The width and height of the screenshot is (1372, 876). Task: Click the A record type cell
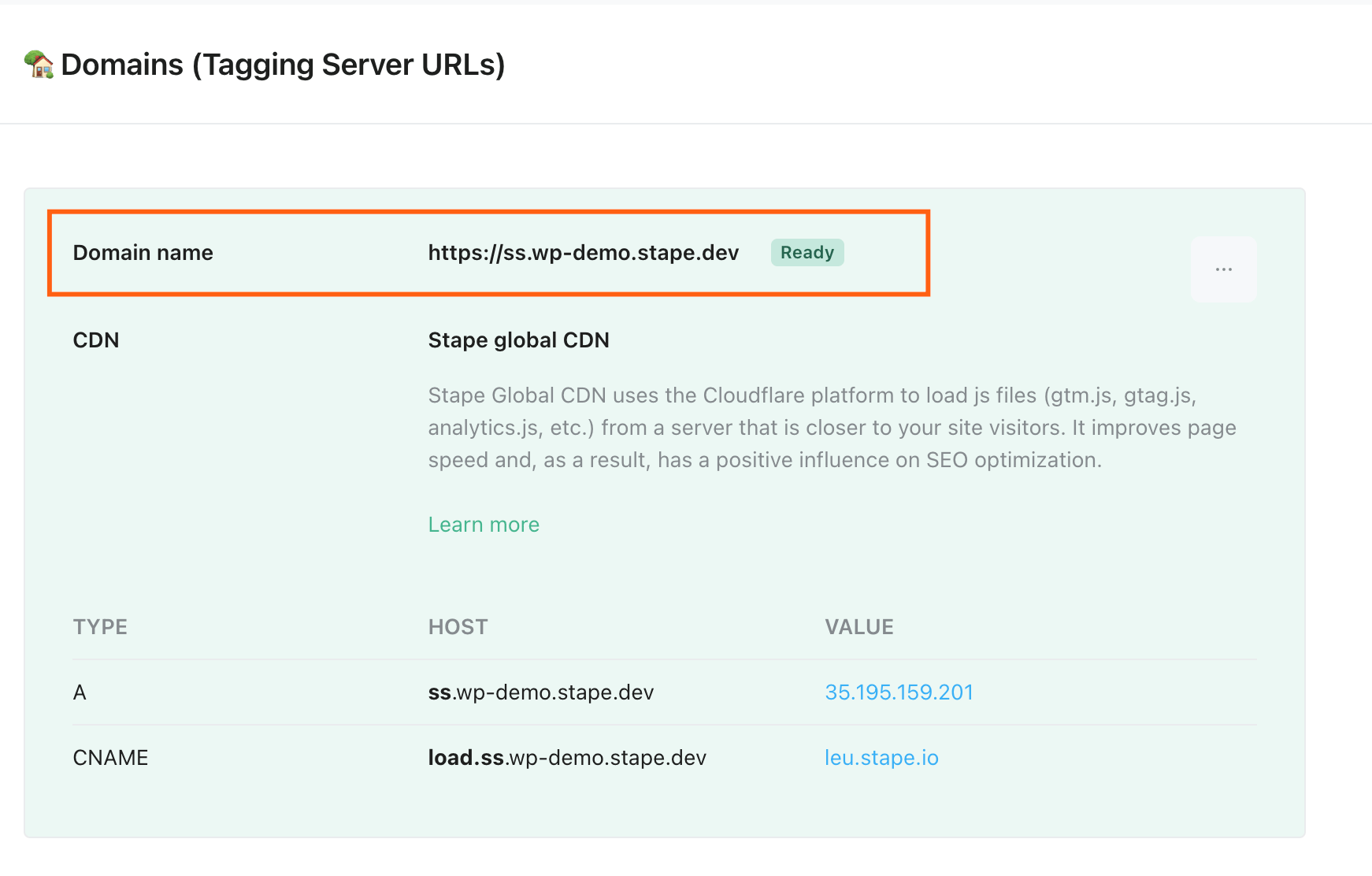point(80,692)
